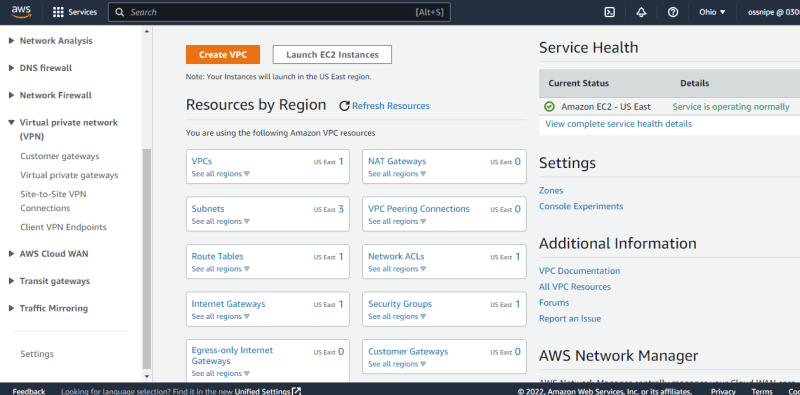This screenshot has height=395, width=800.
Task: Open the Route Tables resource link
Action: click(217, 256)
